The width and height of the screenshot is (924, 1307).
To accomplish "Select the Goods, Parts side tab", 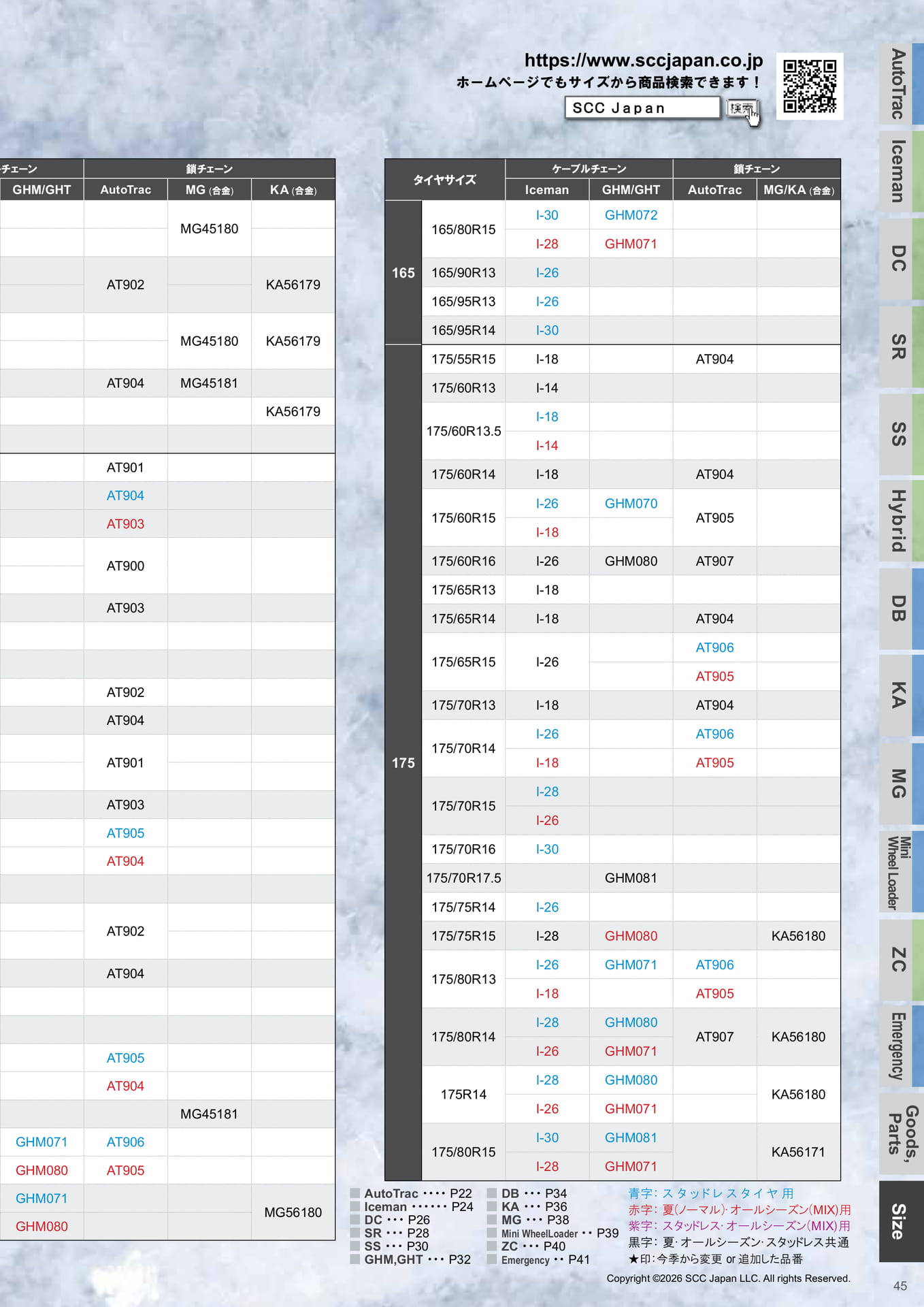I will [x=901, y=1134].
